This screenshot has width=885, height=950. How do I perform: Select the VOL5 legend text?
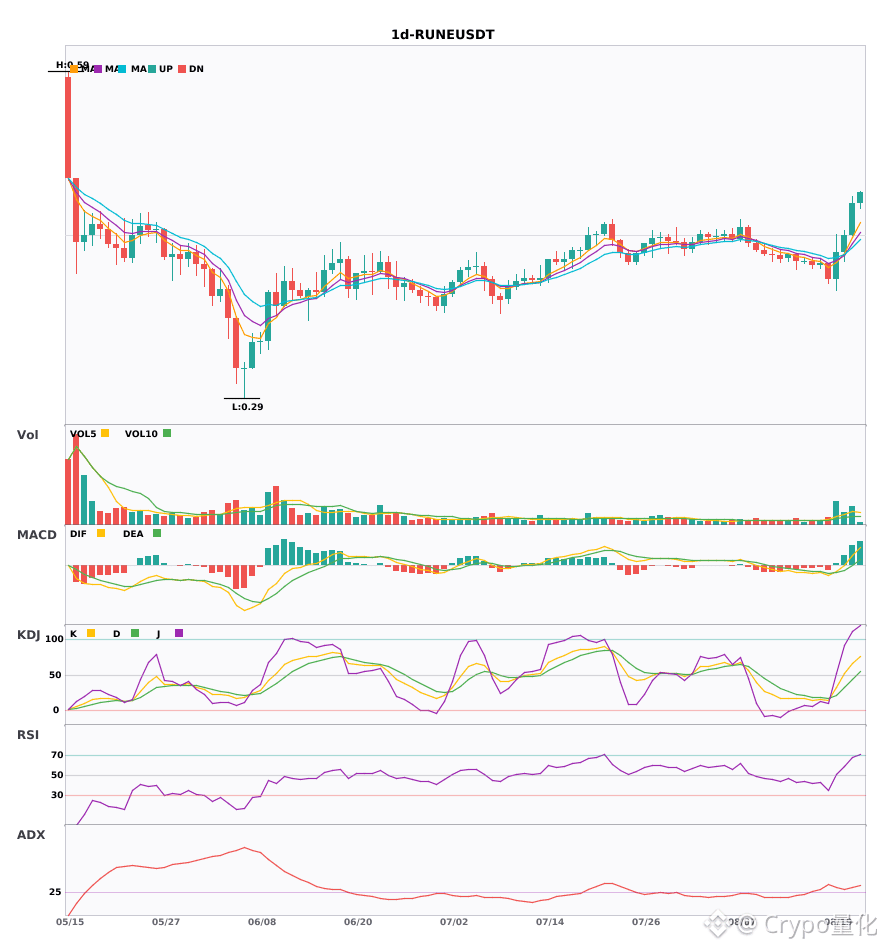coord(83,434)
